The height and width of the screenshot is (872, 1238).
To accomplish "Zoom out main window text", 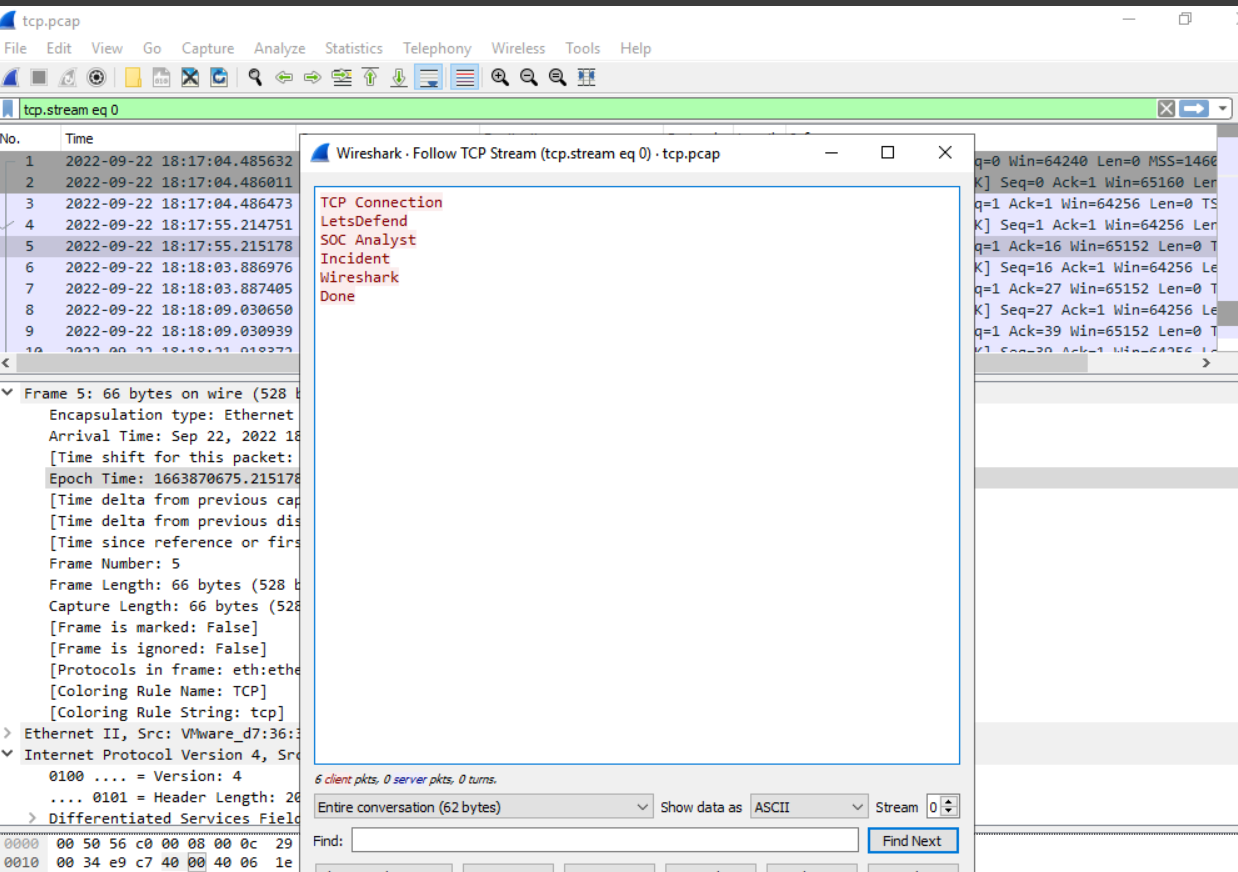I will pos(529,77).
